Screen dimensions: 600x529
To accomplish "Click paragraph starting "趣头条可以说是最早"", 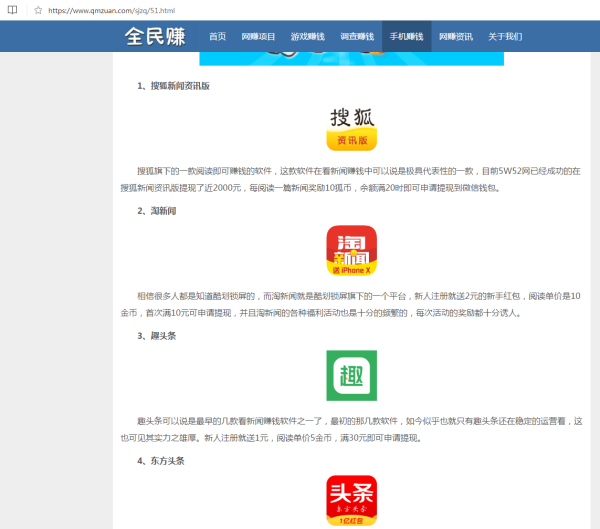I will tap(351, 429).
